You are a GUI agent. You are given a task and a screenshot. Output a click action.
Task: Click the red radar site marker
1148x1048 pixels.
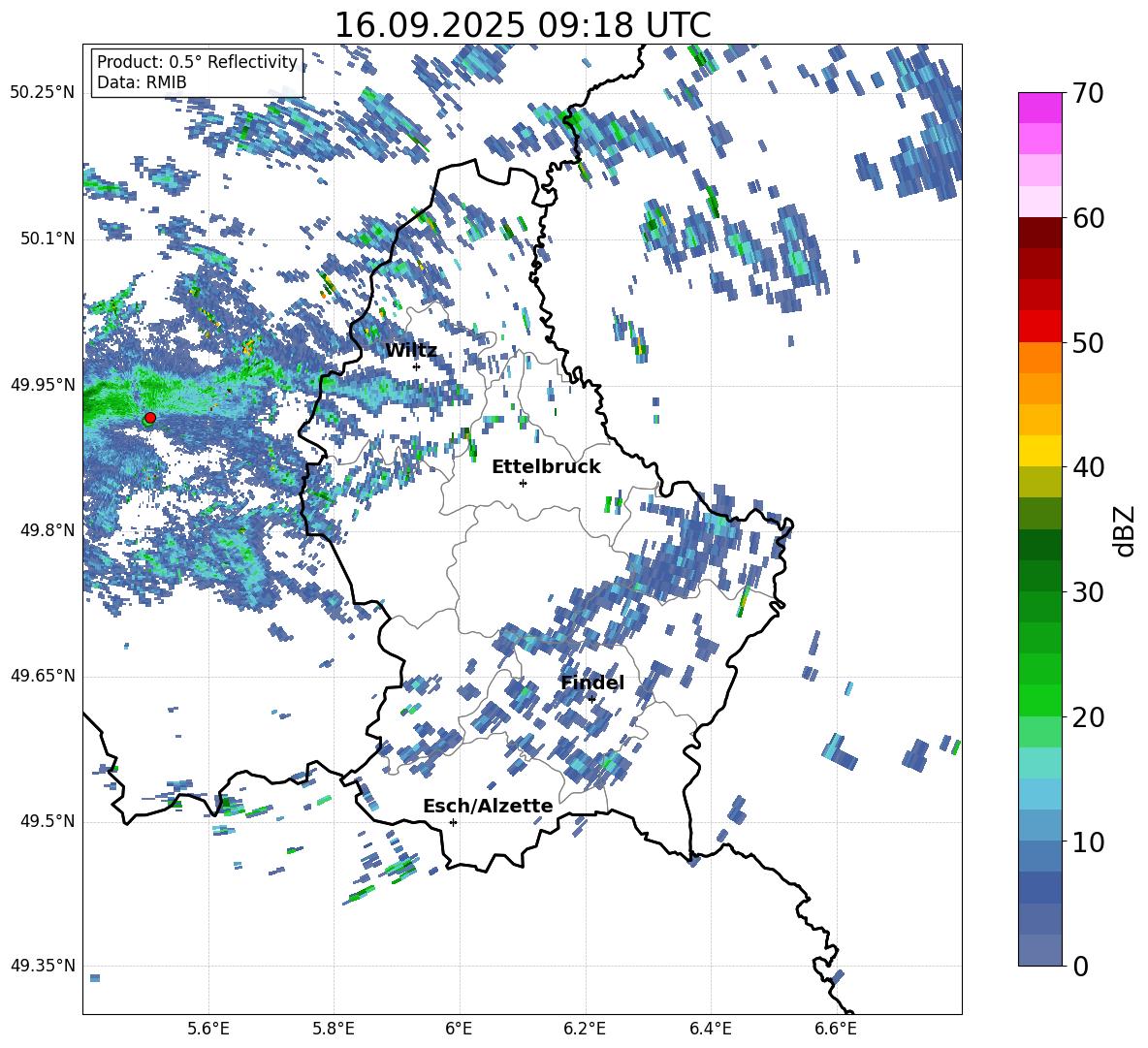[x=150, y=418]
